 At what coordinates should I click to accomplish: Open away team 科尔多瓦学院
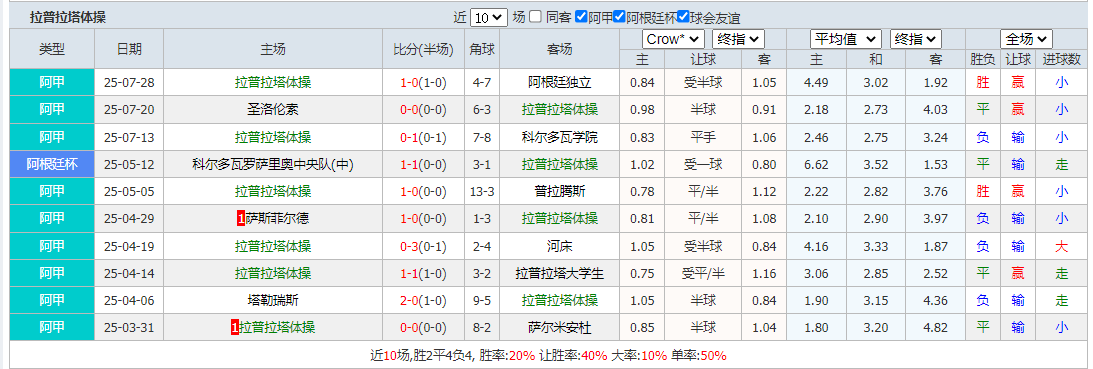pyautogui.click(x=560, y=137)
